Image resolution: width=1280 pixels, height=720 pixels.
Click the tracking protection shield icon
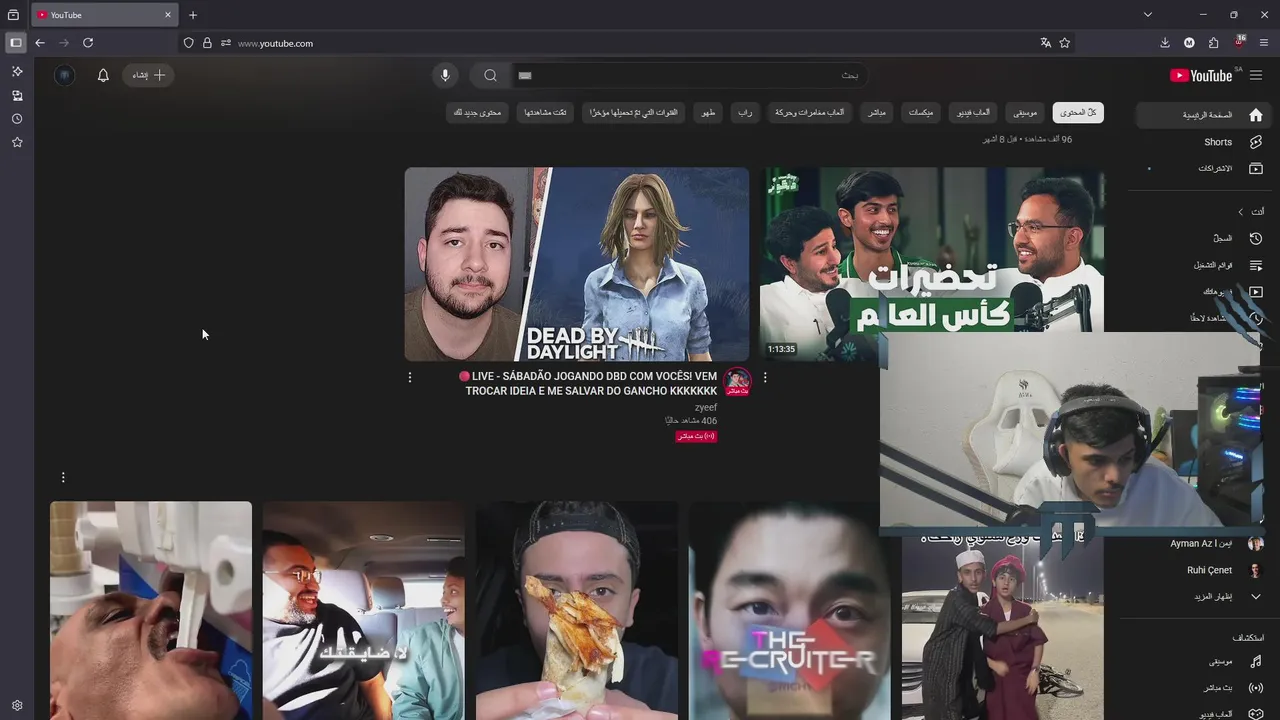coord(188,43)
